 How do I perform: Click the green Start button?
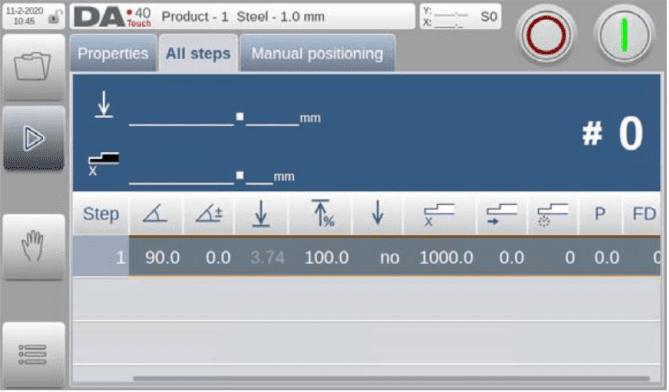[624, 35]
